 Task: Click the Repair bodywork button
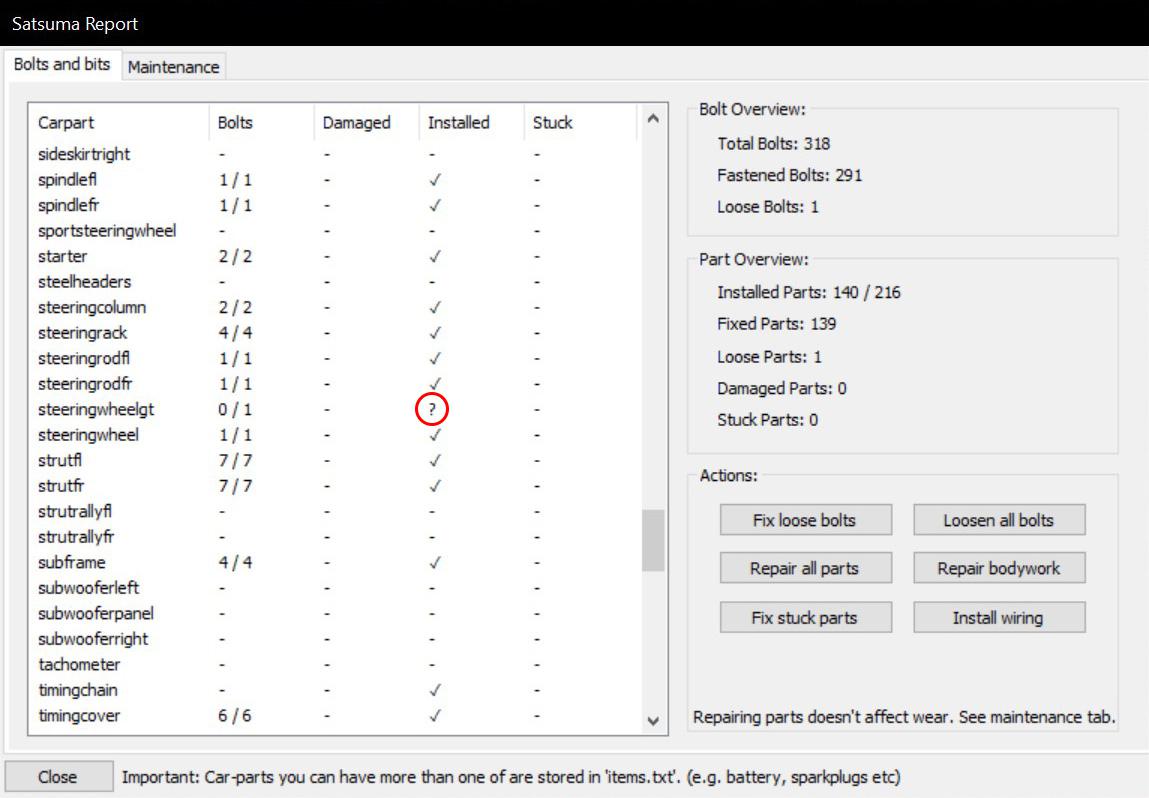click(999, 569)
